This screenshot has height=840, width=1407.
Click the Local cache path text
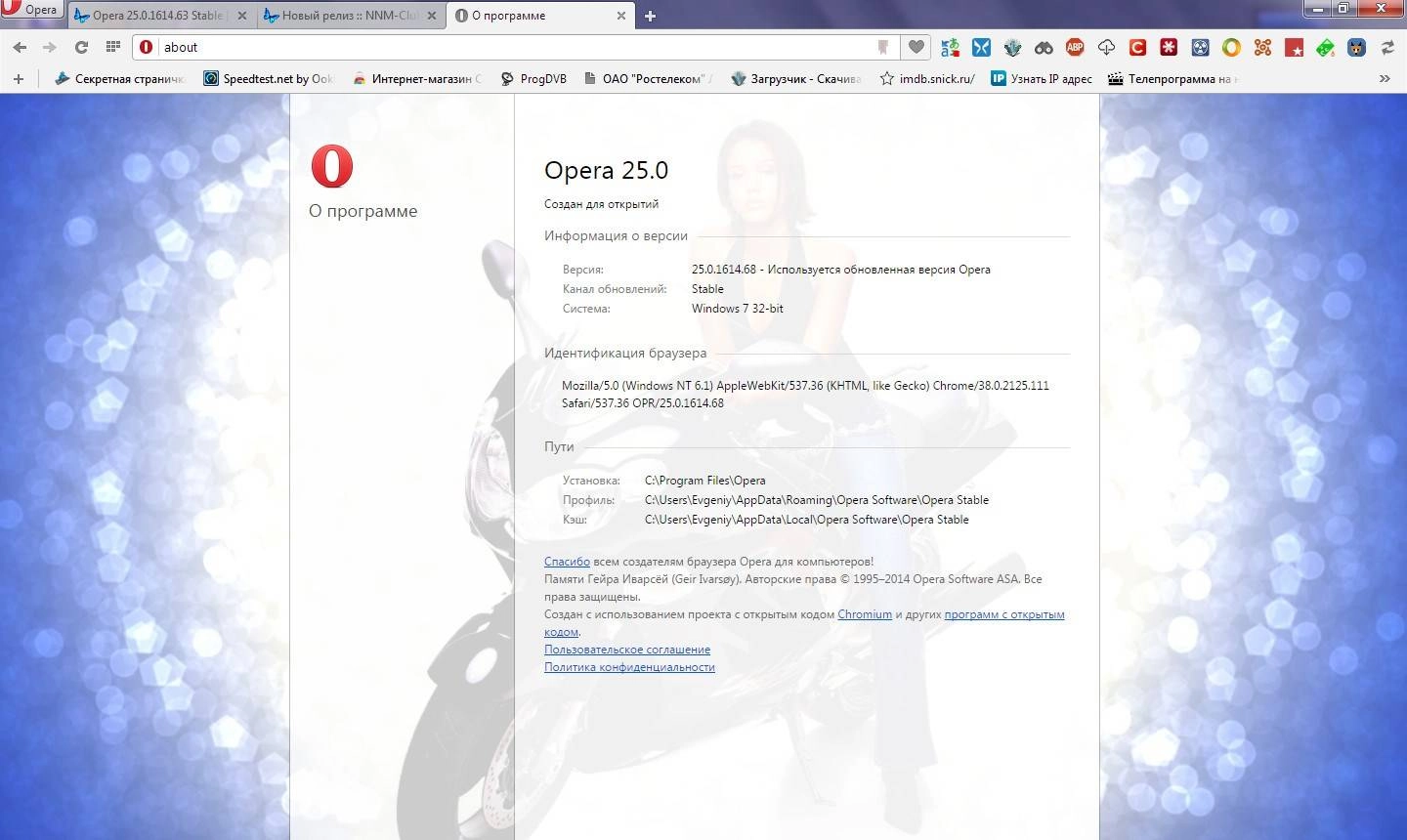pos(807,520)
